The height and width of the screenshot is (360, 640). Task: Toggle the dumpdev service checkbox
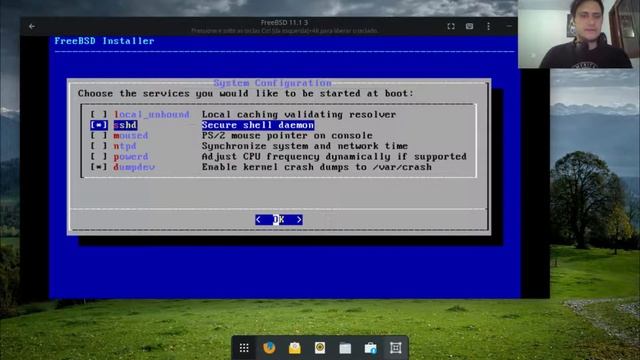(99, 167)
